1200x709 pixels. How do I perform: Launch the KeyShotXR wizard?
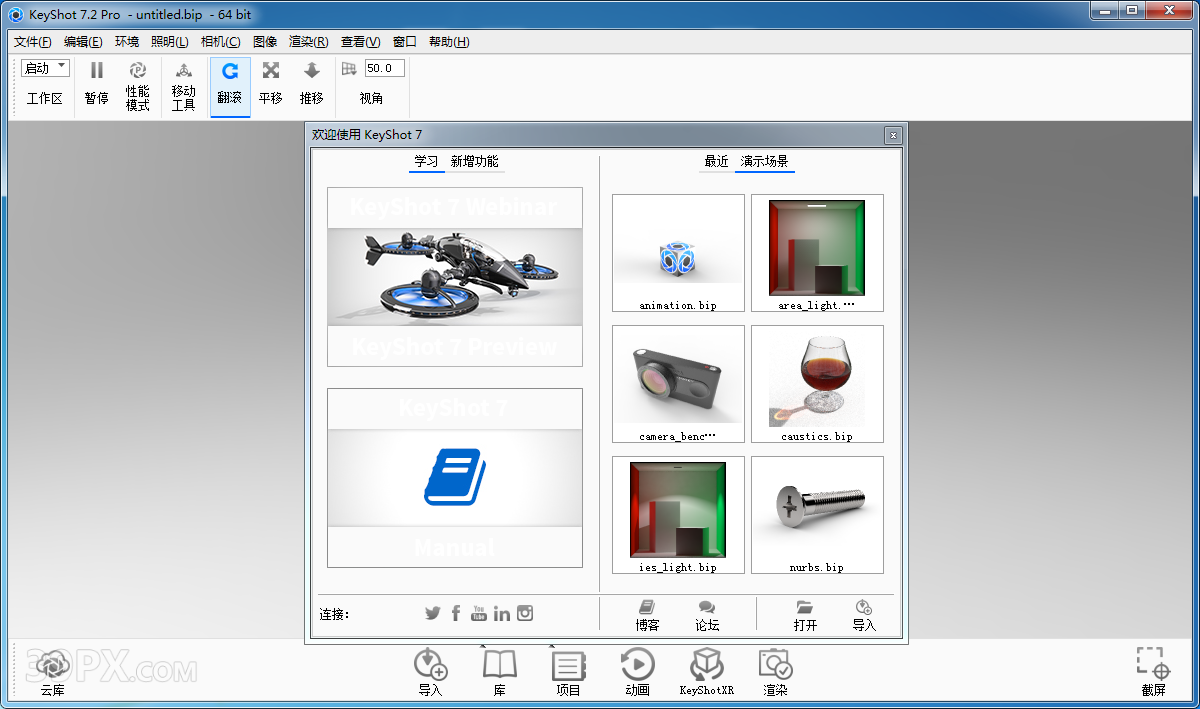pos(706,665)
